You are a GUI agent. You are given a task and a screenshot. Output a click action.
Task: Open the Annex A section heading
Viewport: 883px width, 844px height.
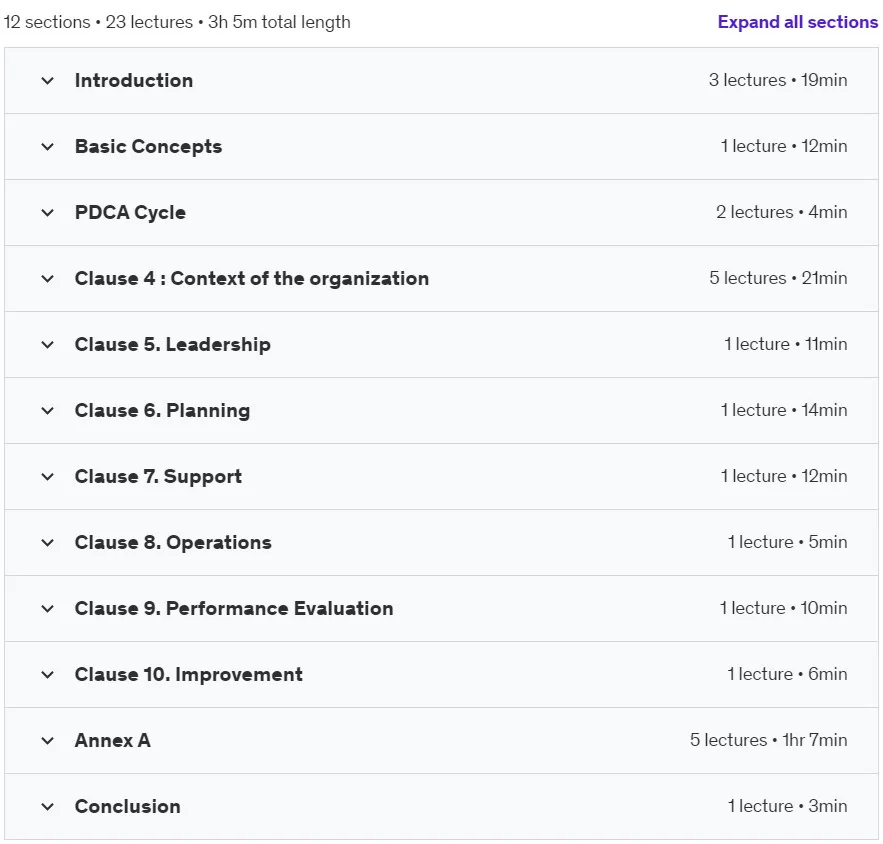113,740
